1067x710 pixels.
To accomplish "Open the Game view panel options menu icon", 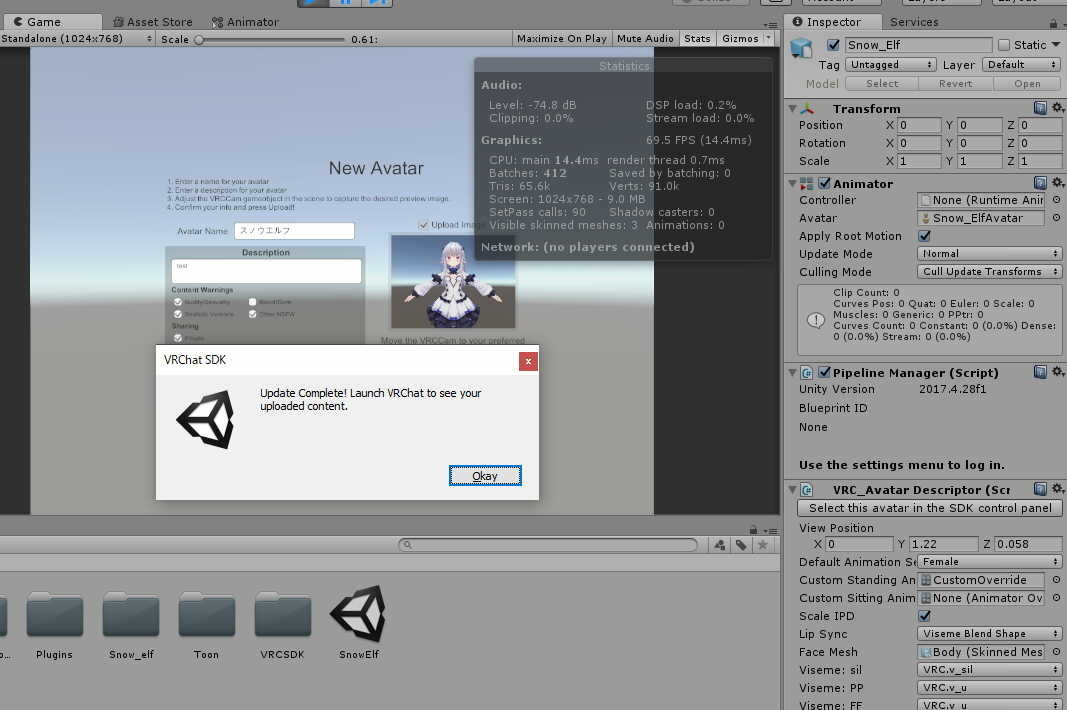I will (x=771, y=25).
